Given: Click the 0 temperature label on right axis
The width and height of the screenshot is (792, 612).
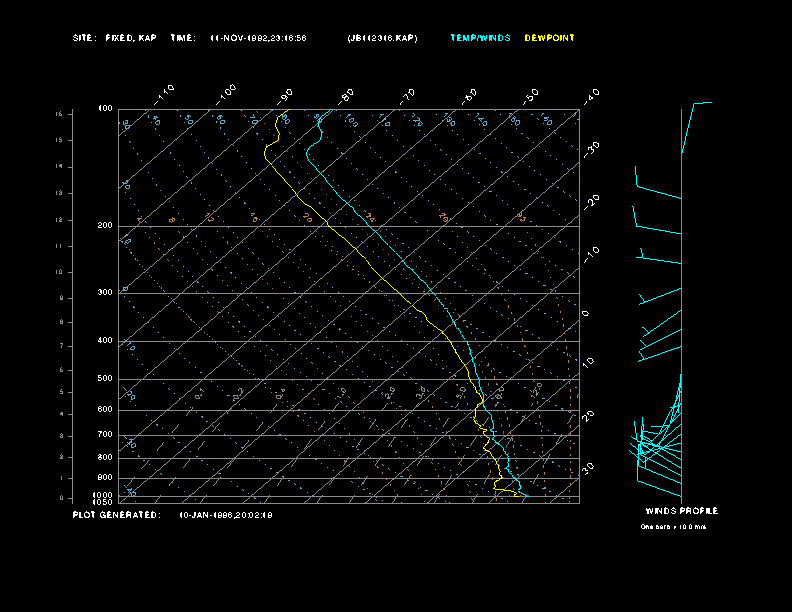Looking at the screenshot, I should [x=586, y=314].
